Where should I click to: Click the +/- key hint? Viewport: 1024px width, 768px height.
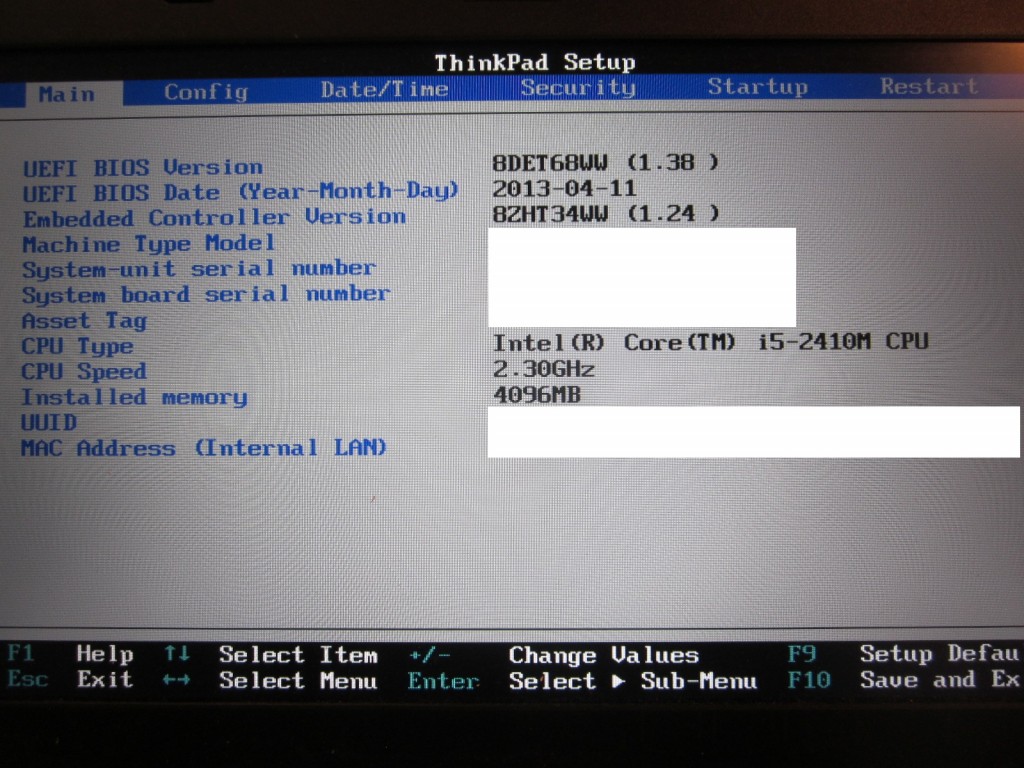coord(429,654)
